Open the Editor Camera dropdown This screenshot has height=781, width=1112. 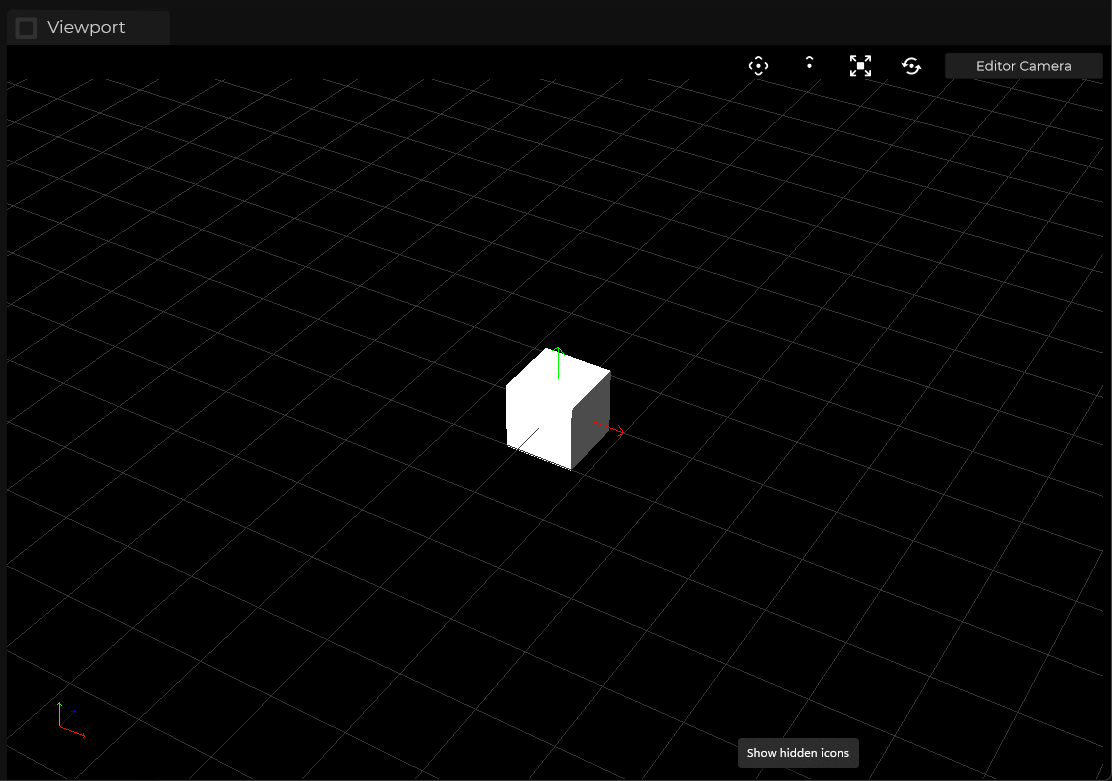point(1023,66)
